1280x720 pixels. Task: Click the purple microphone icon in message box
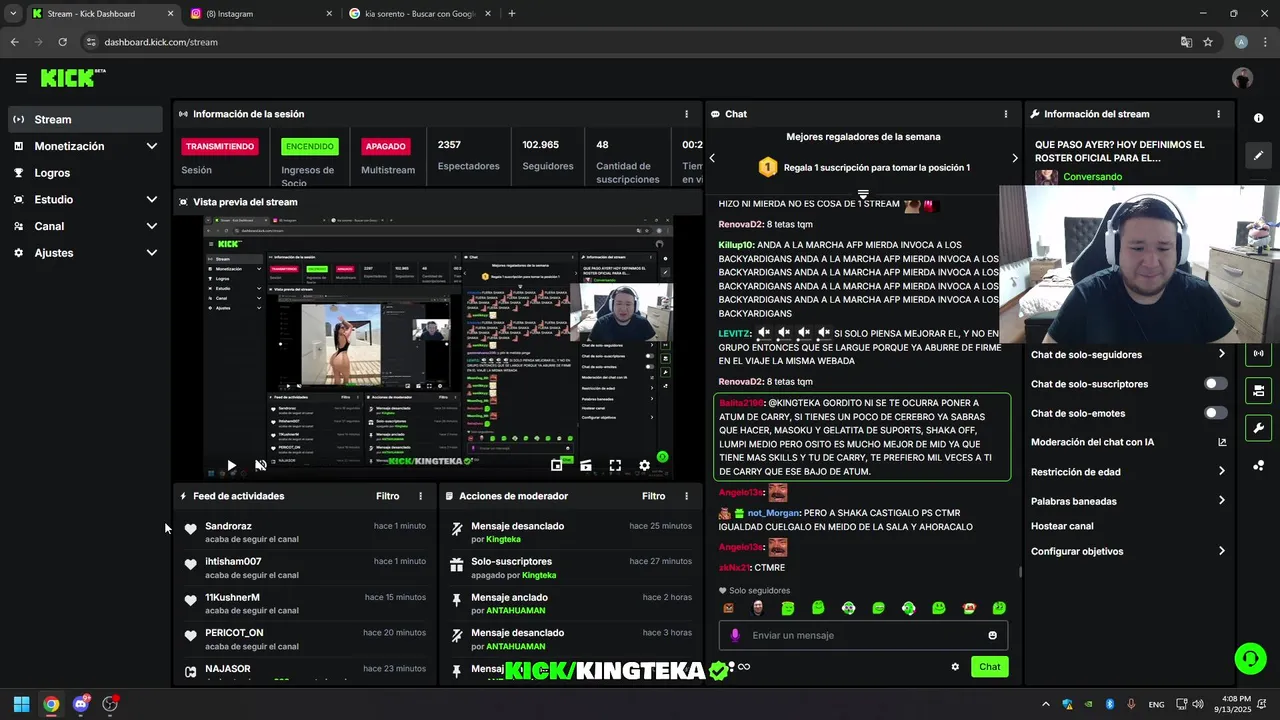(735, 635)
